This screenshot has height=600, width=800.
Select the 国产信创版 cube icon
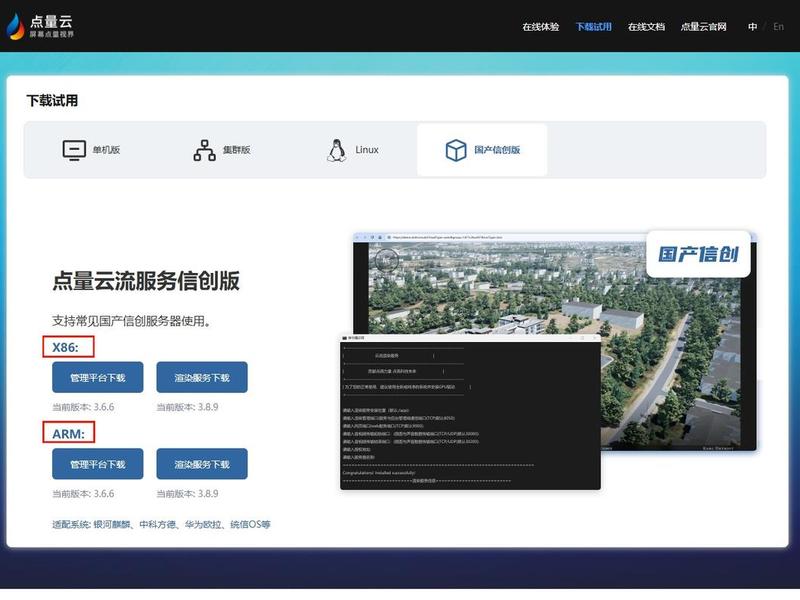(x=456, y=150)
